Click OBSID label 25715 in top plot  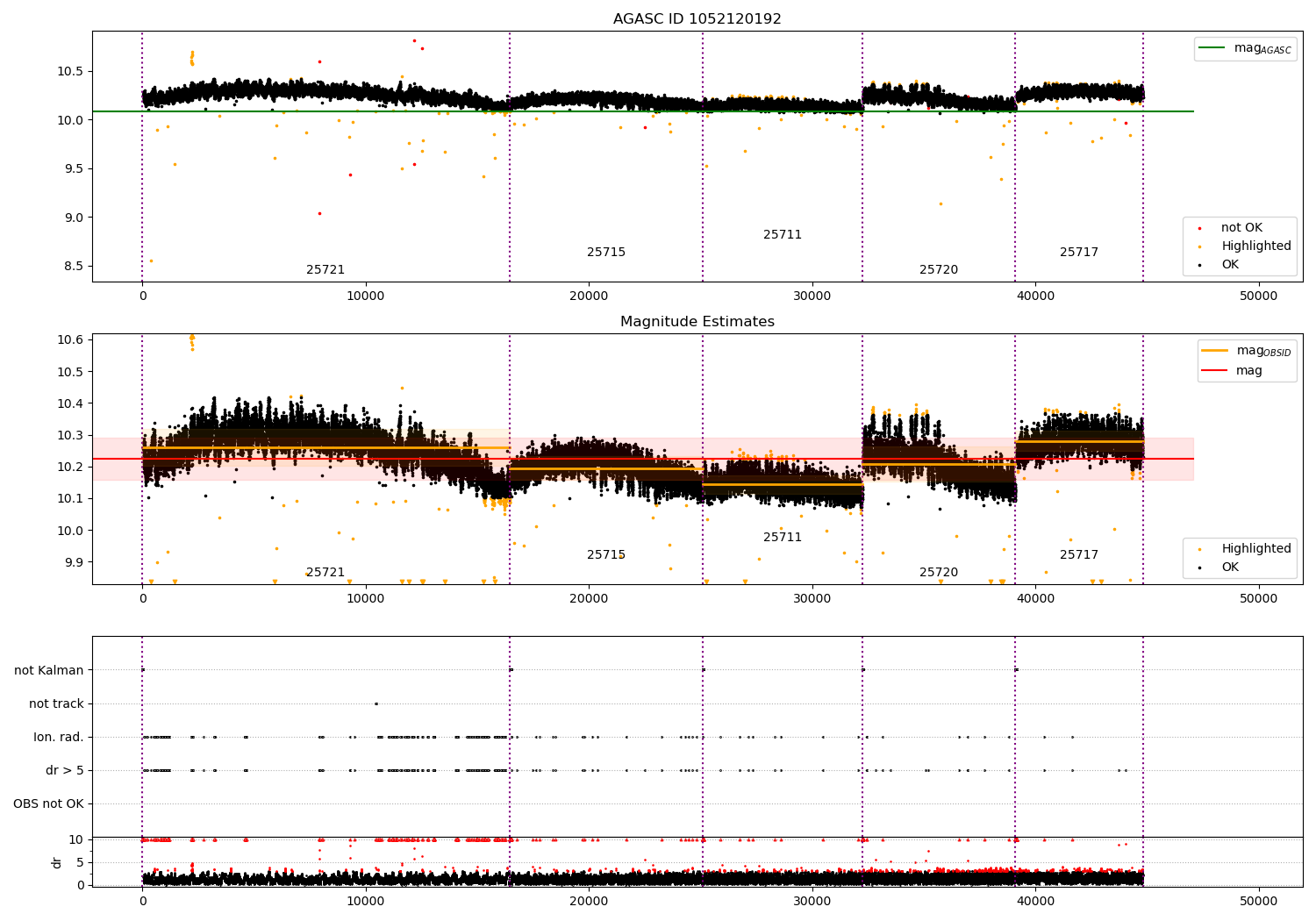[x=606, y=253]
